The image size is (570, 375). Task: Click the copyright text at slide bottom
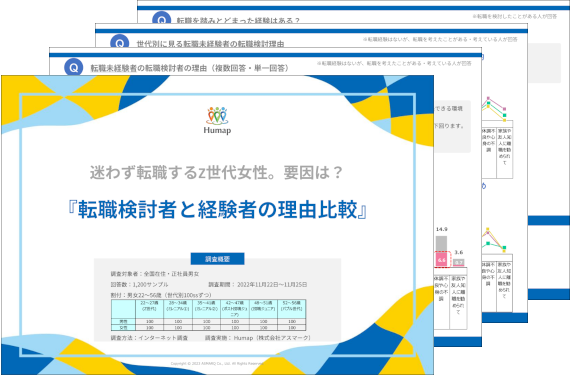click(x=217, y=363)
